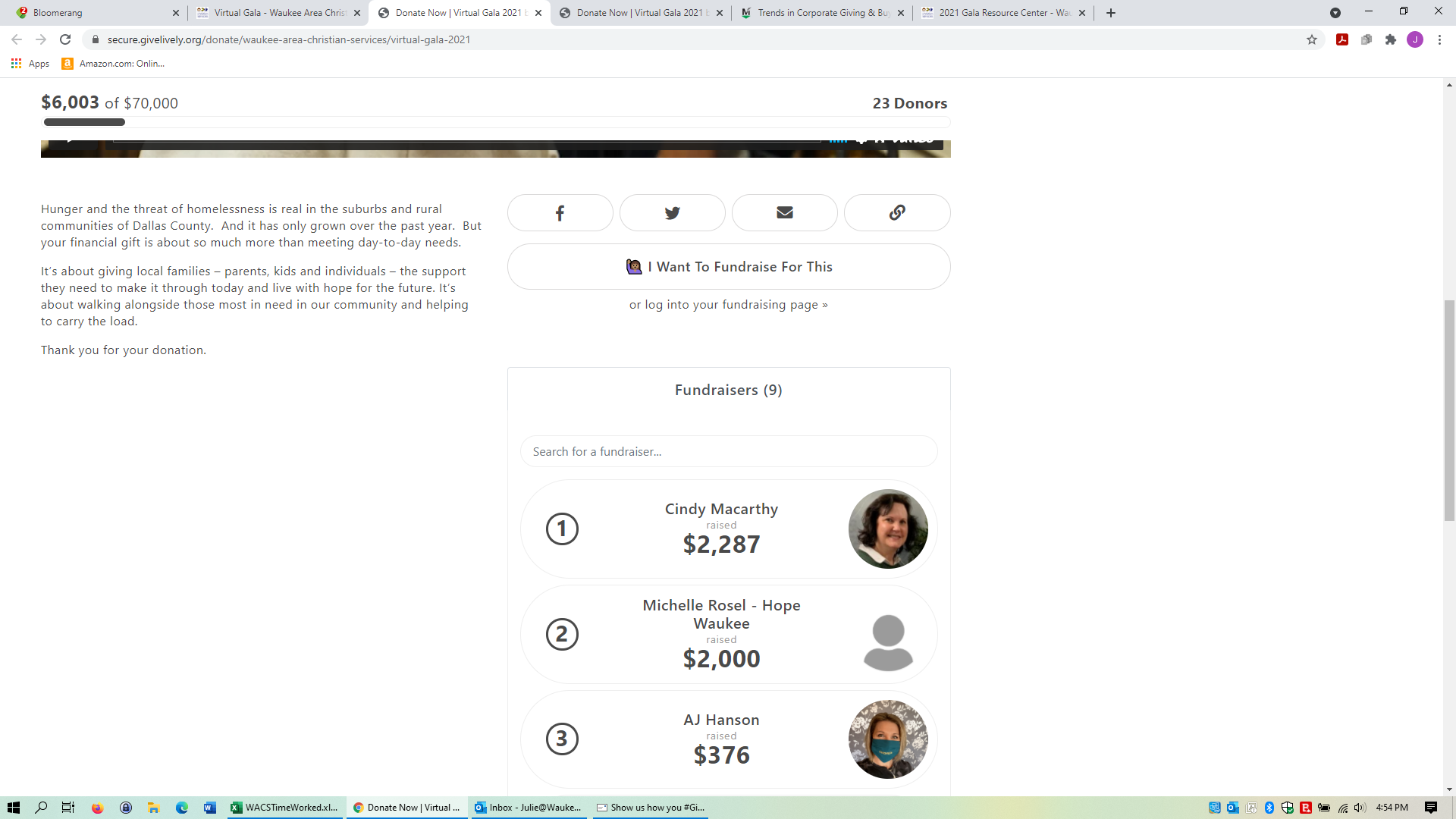Share the campaign by email
The image size is (1456, 819).
pos(784,213)
